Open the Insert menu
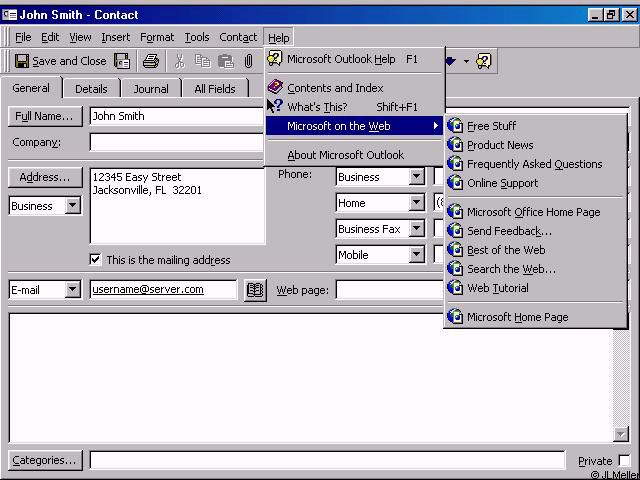The width and height of the screenshot is (640, 480). point(116,38)
